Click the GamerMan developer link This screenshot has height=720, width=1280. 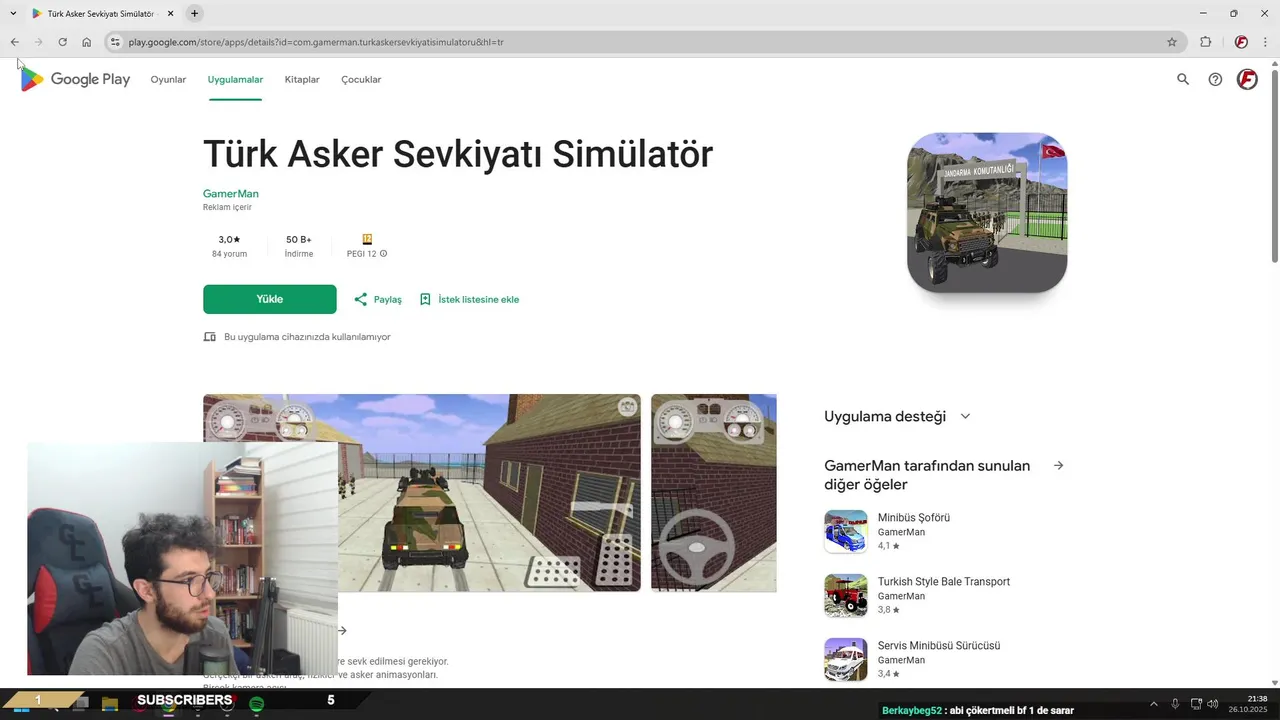coord(231,193)
